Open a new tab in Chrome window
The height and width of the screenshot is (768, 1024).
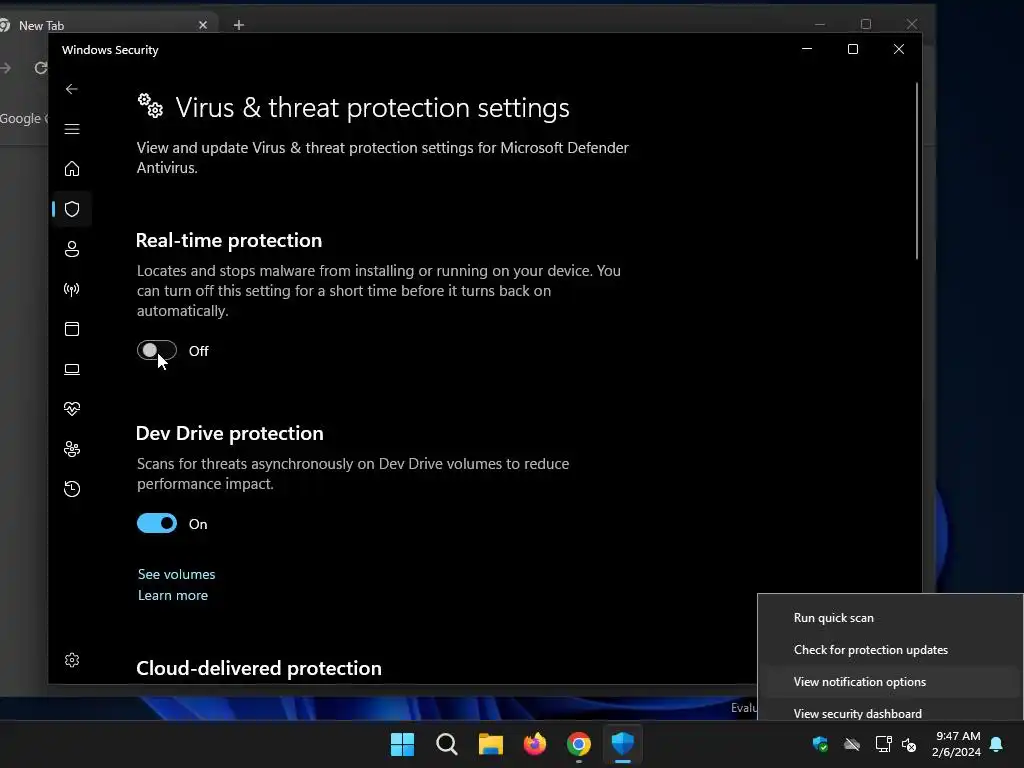pos(239,25)
